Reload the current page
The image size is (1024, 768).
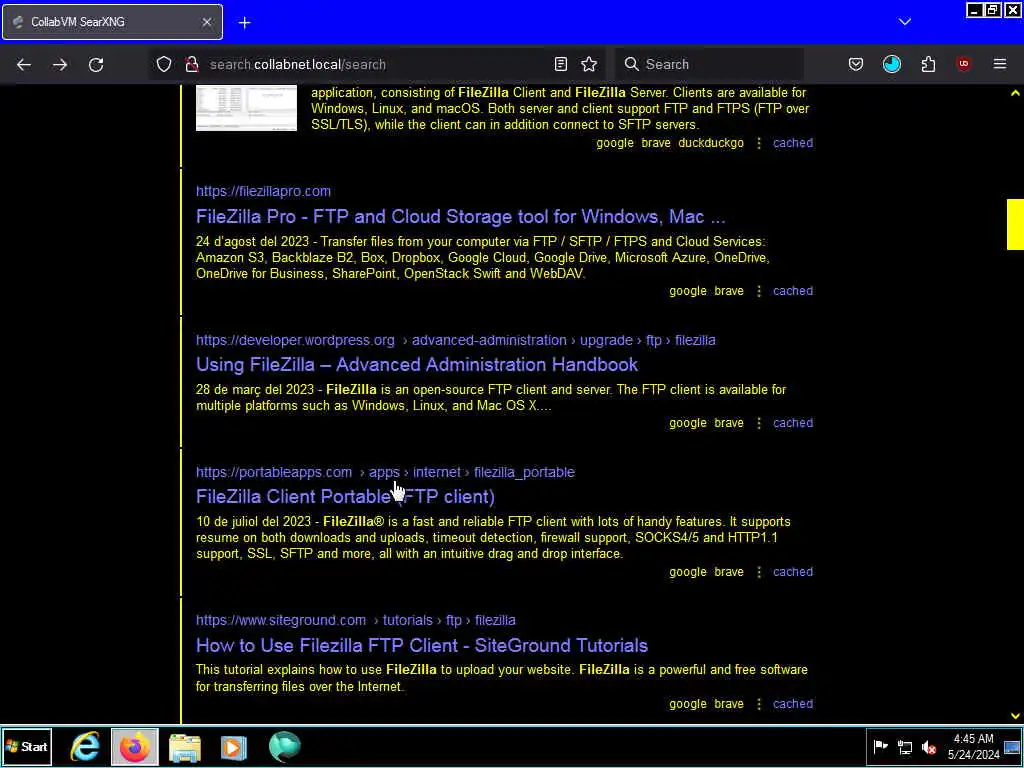point(96,64)
